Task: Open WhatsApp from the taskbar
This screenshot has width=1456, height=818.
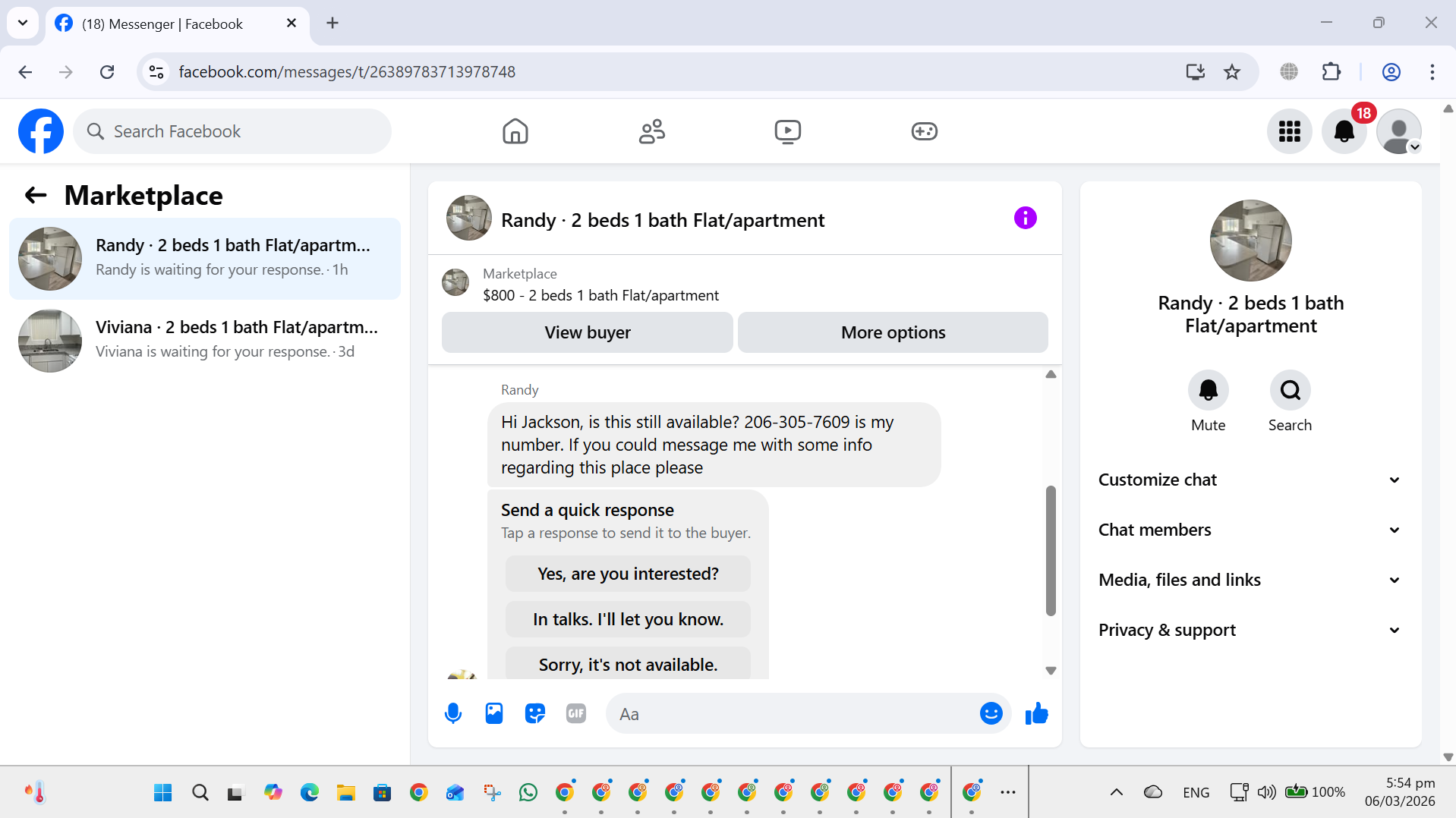Action: [528, 793]
